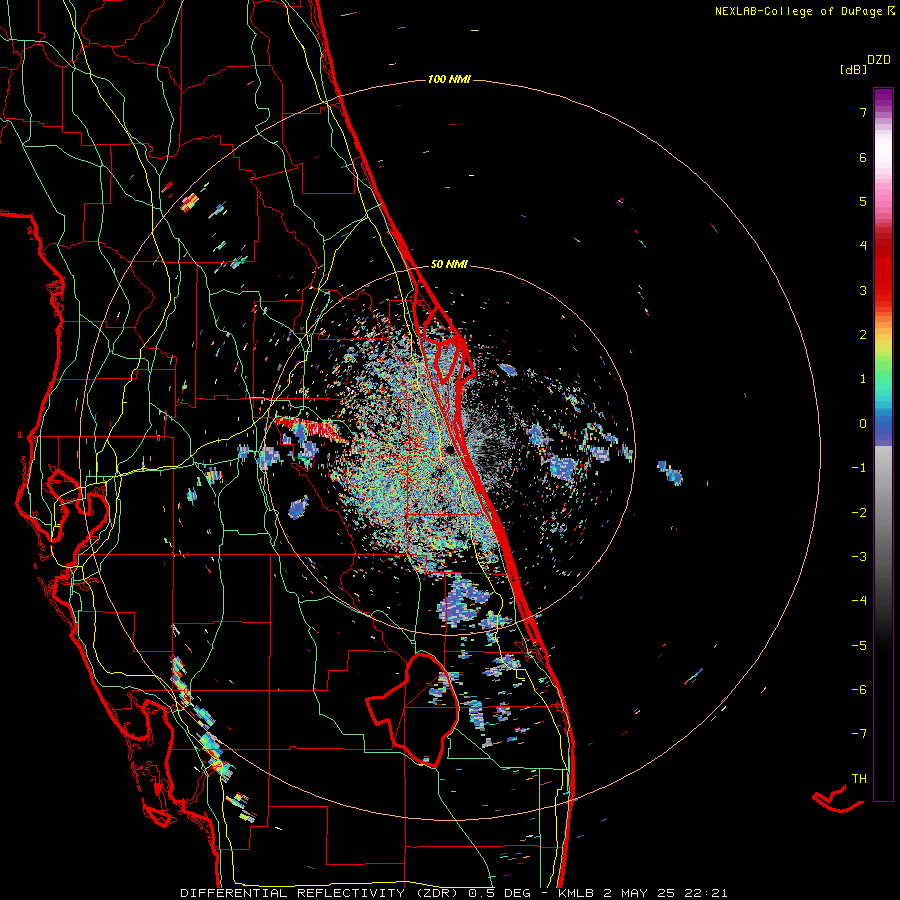Click the [dB] units label
The height and width of the screenshot is (900, 900).
point(853,70)
